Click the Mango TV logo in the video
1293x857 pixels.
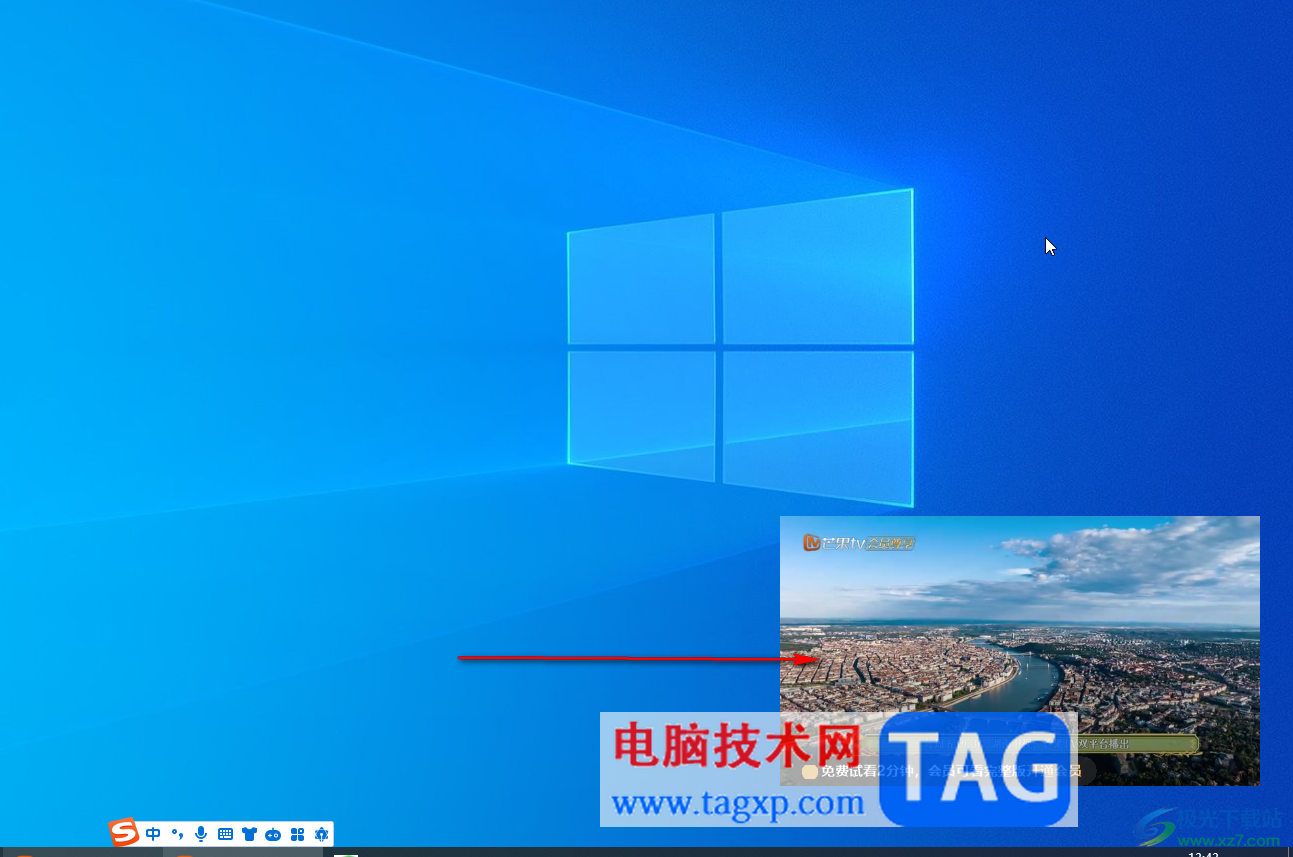(x=860, y=543)
